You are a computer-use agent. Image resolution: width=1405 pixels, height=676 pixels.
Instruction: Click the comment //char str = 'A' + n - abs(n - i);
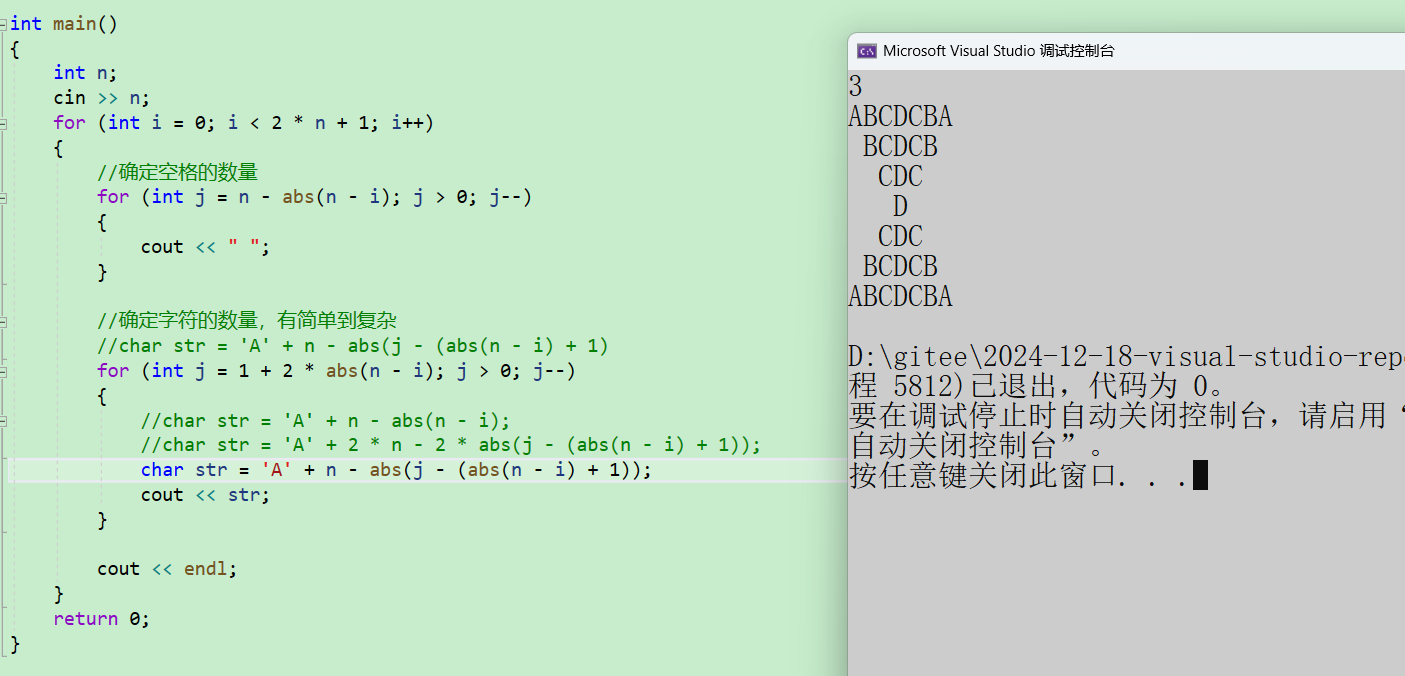click(x=326, y=421)
